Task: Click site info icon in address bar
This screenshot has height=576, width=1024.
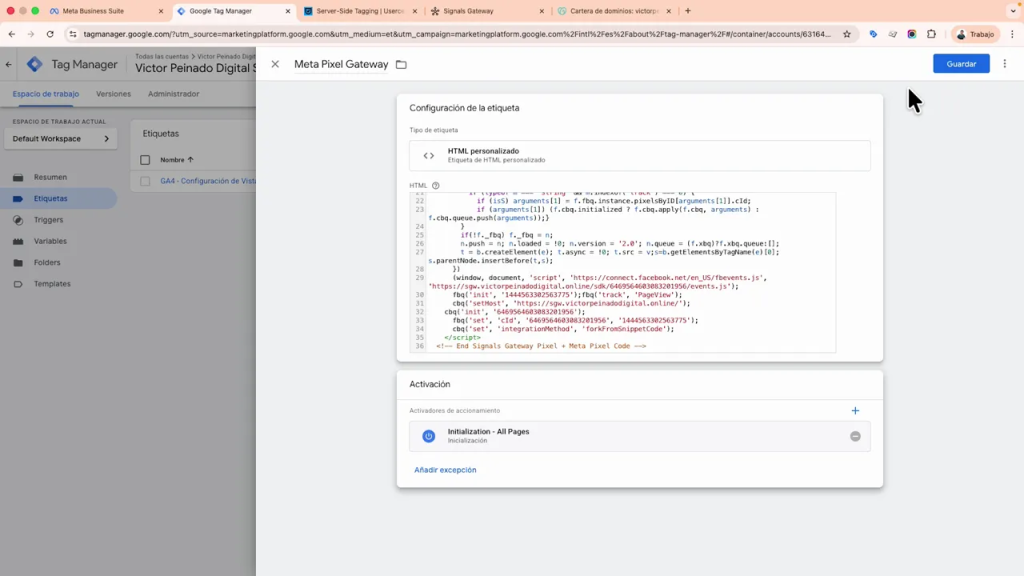Action: click(x=72, y=34)
